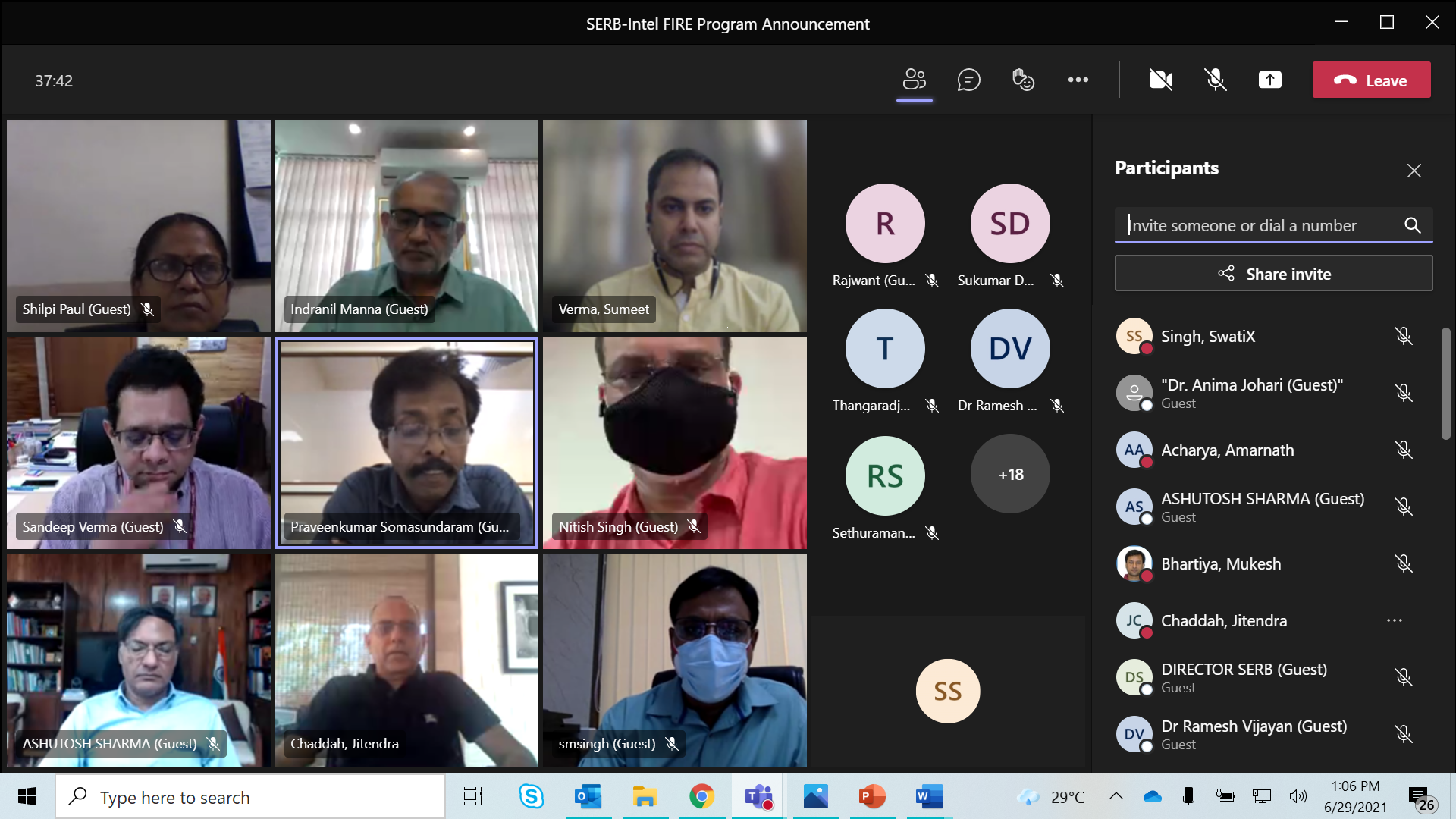Click mic icon next to Bhartiya, Mukesh

1403,563
